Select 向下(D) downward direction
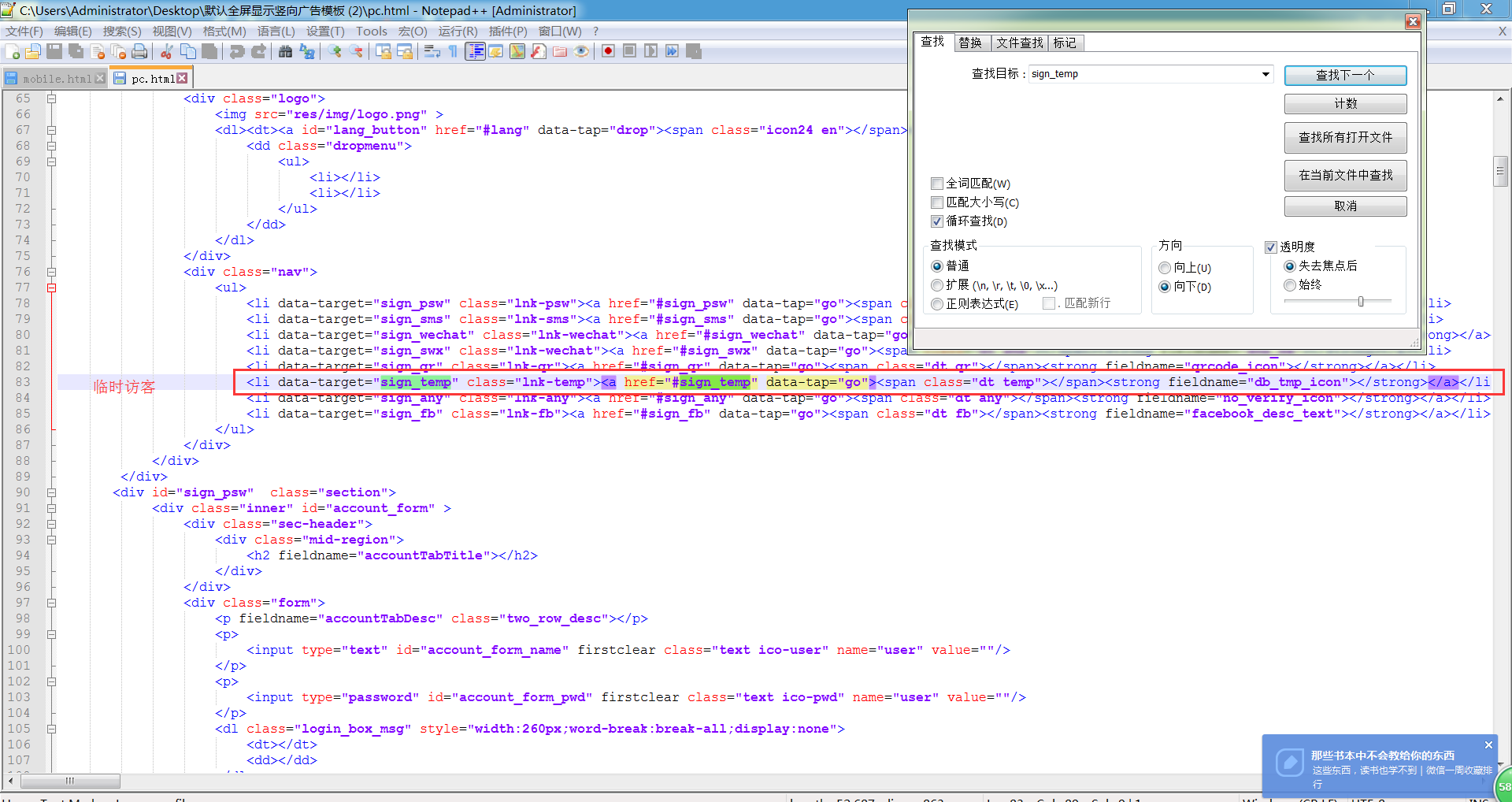 [1165, 287]
